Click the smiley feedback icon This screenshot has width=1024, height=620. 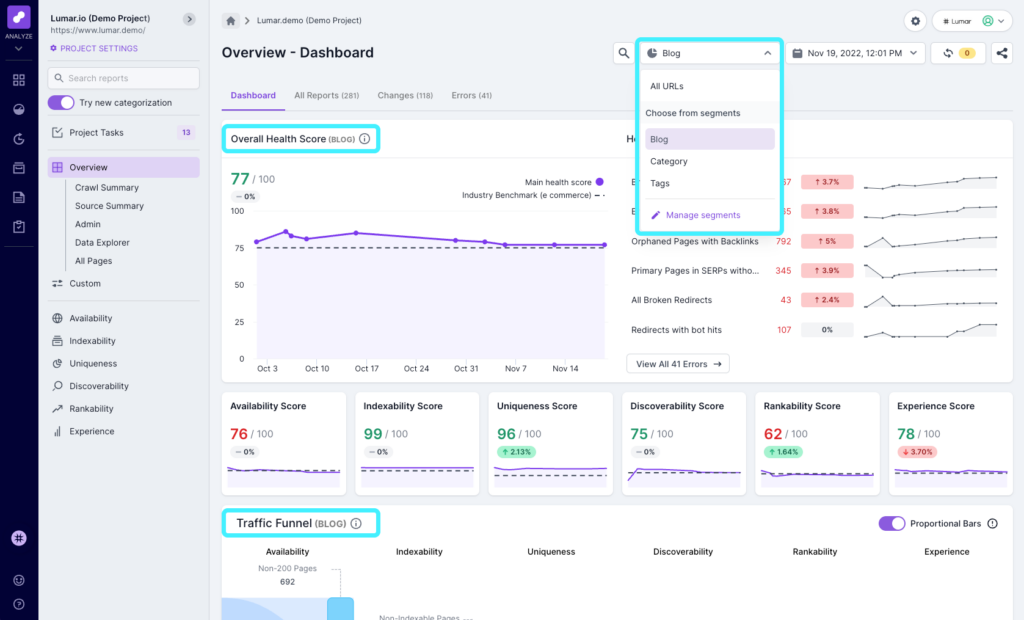[19, 580]
